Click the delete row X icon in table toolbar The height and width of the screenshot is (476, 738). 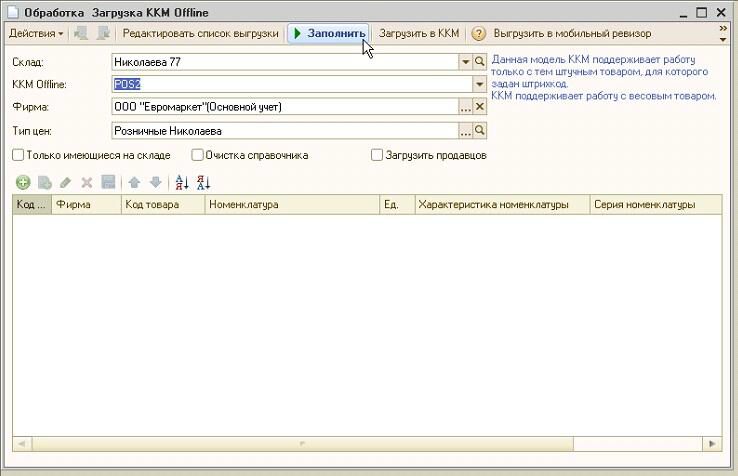(87, 182)
